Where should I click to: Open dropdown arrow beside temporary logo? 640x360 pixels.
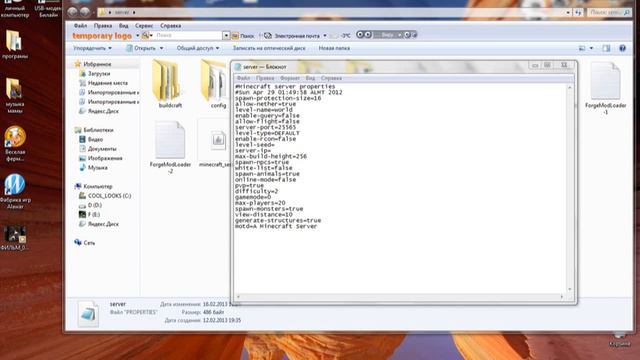click(x=137, y=36)
